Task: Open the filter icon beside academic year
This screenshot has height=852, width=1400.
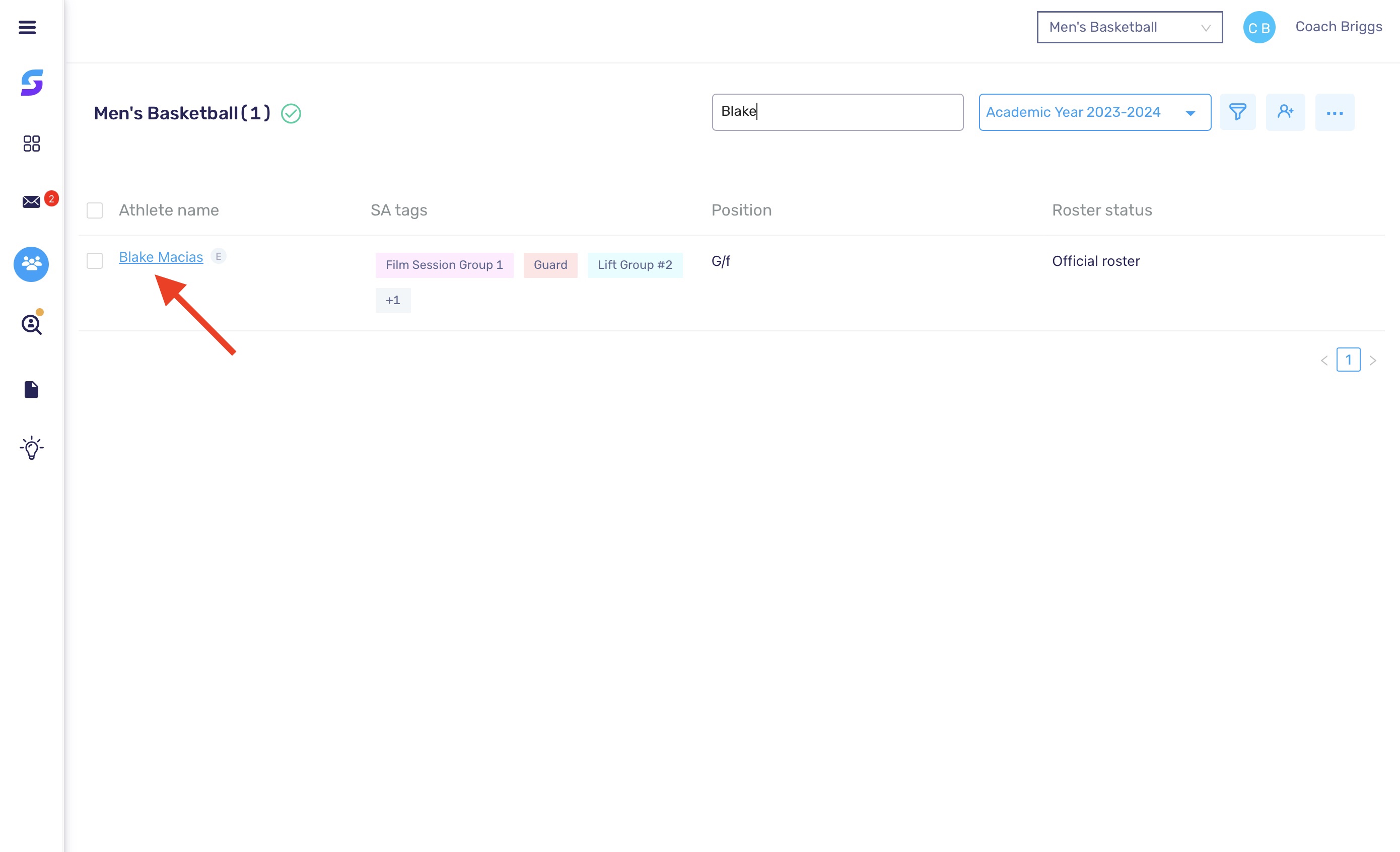Action: (x=1238, y=112)
